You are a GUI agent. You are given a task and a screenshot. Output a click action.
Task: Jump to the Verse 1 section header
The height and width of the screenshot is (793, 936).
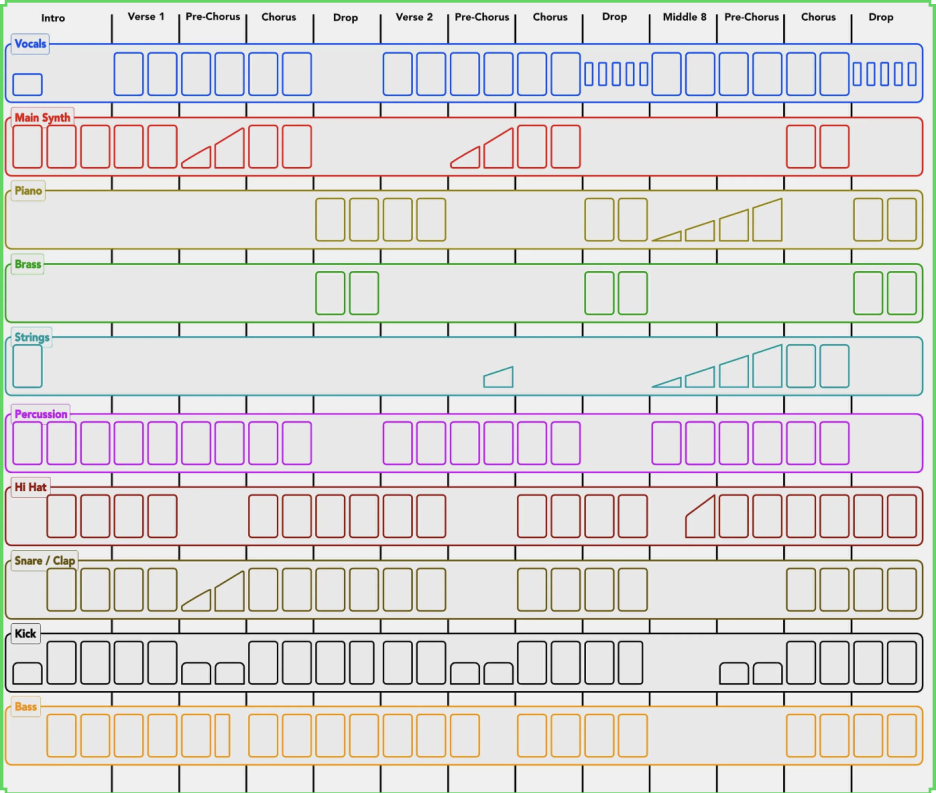[x=146, y=17]
